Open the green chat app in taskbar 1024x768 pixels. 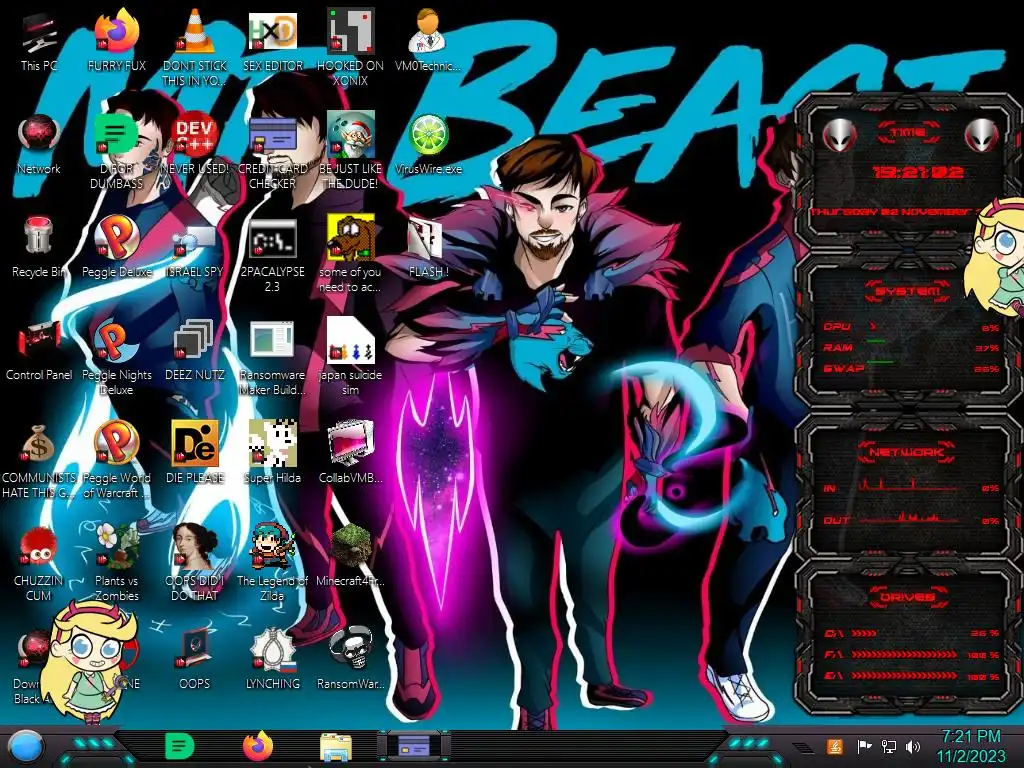coord(180,746)
